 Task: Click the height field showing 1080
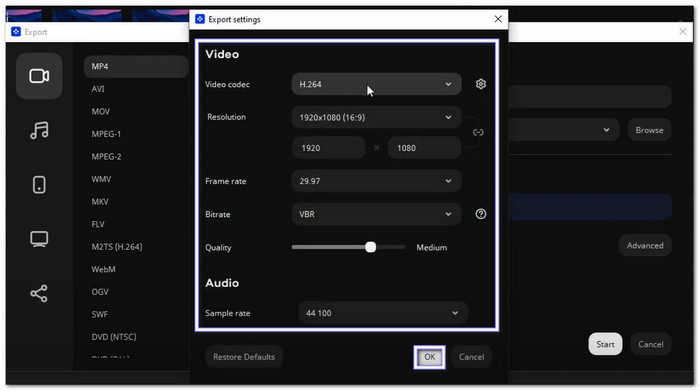pos(424,148)
